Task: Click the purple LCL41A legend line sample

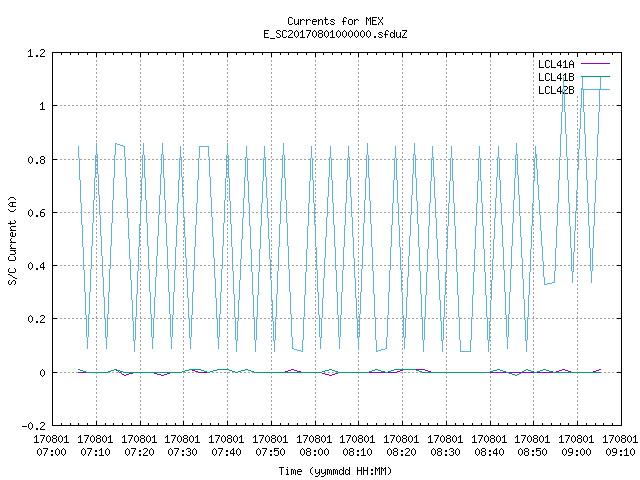Action: pos(595,64)
